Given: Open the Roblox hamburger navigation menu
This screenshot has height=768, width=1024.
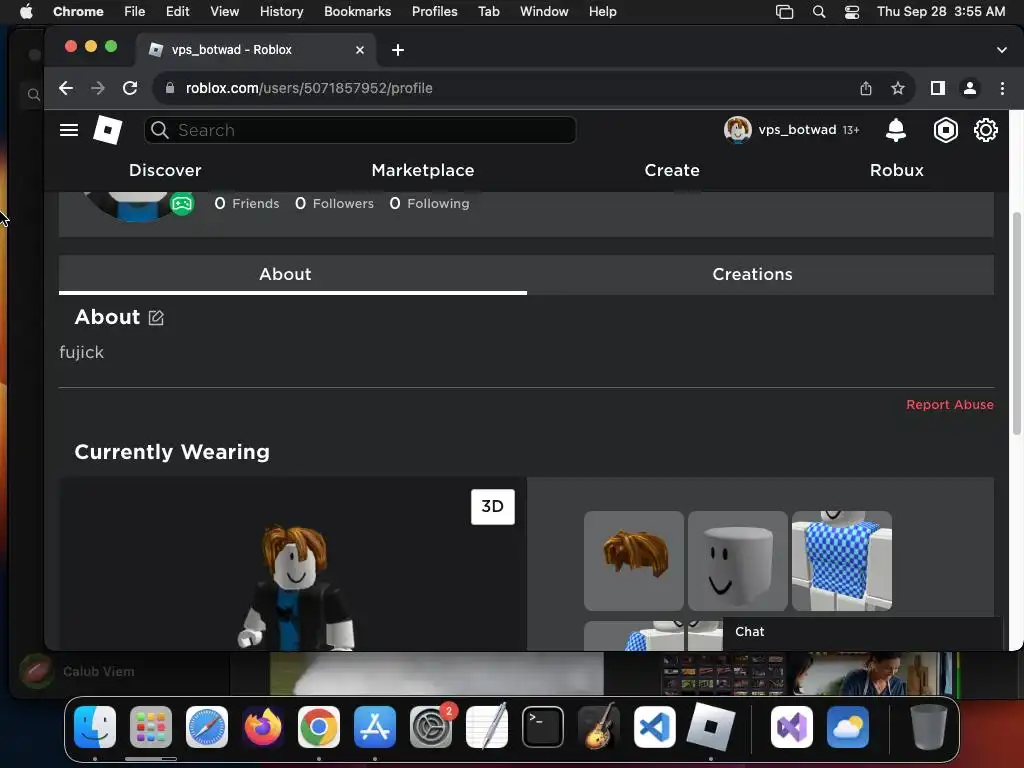Looking at the screenshot, I should click(x=69, y=130).
